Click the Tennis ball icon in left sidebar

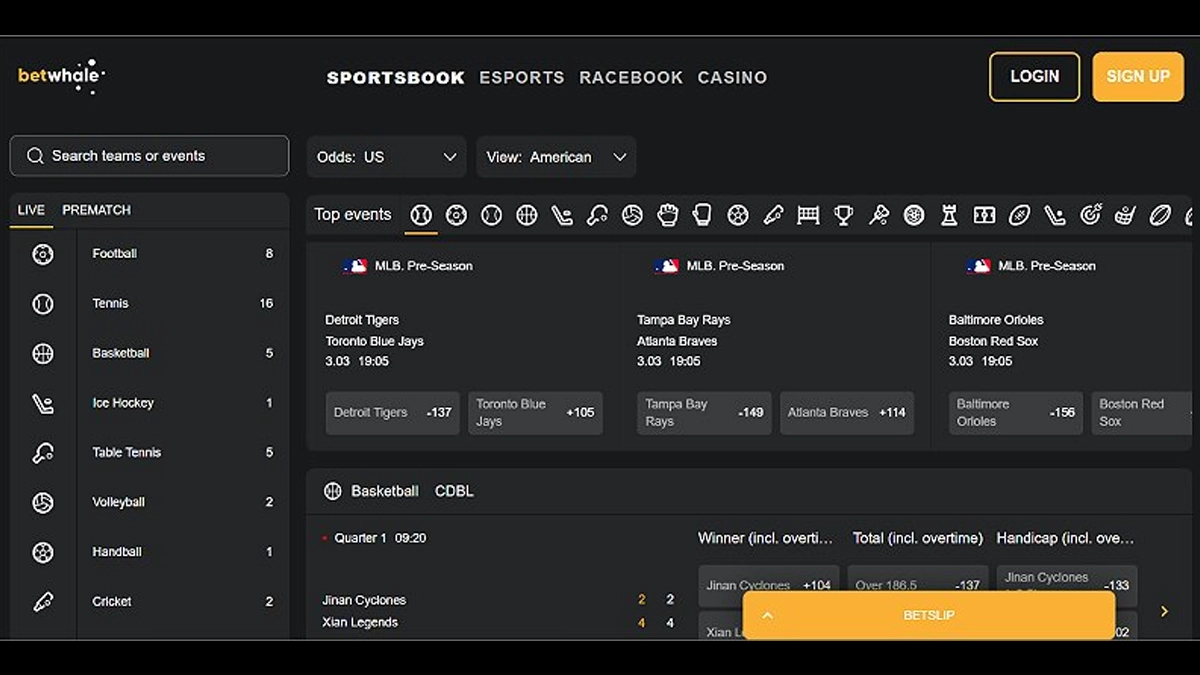pyautogui.click(x=43, y=304)
